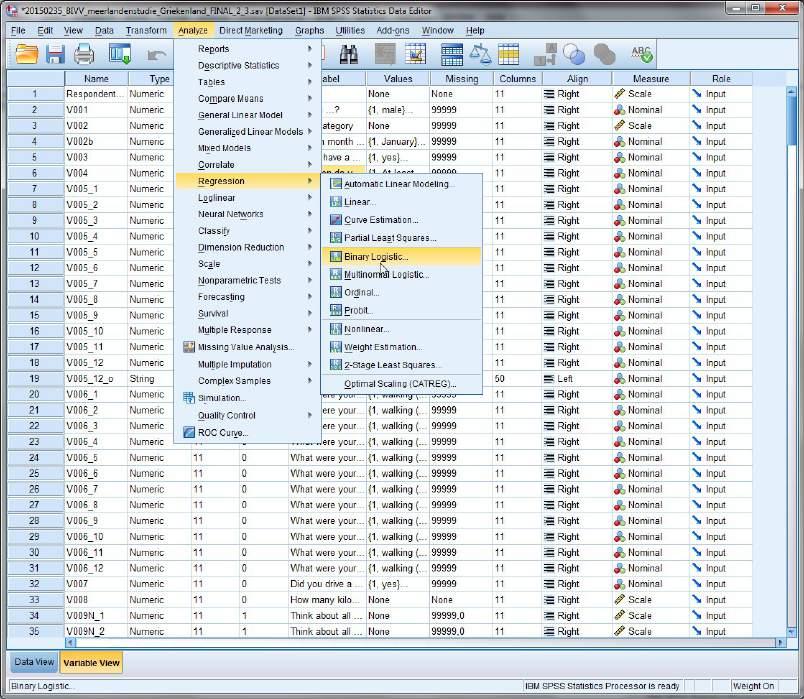This screenshot has height=699, width=804.
Task: Expand the Reports submenu
Action: [x=247, y=49]
